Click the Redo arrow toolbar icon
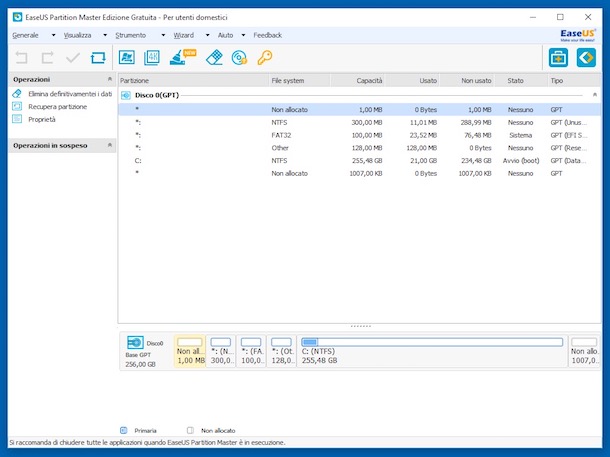The height and width of the screenshot is (457, 610). [x=47, y=58]
